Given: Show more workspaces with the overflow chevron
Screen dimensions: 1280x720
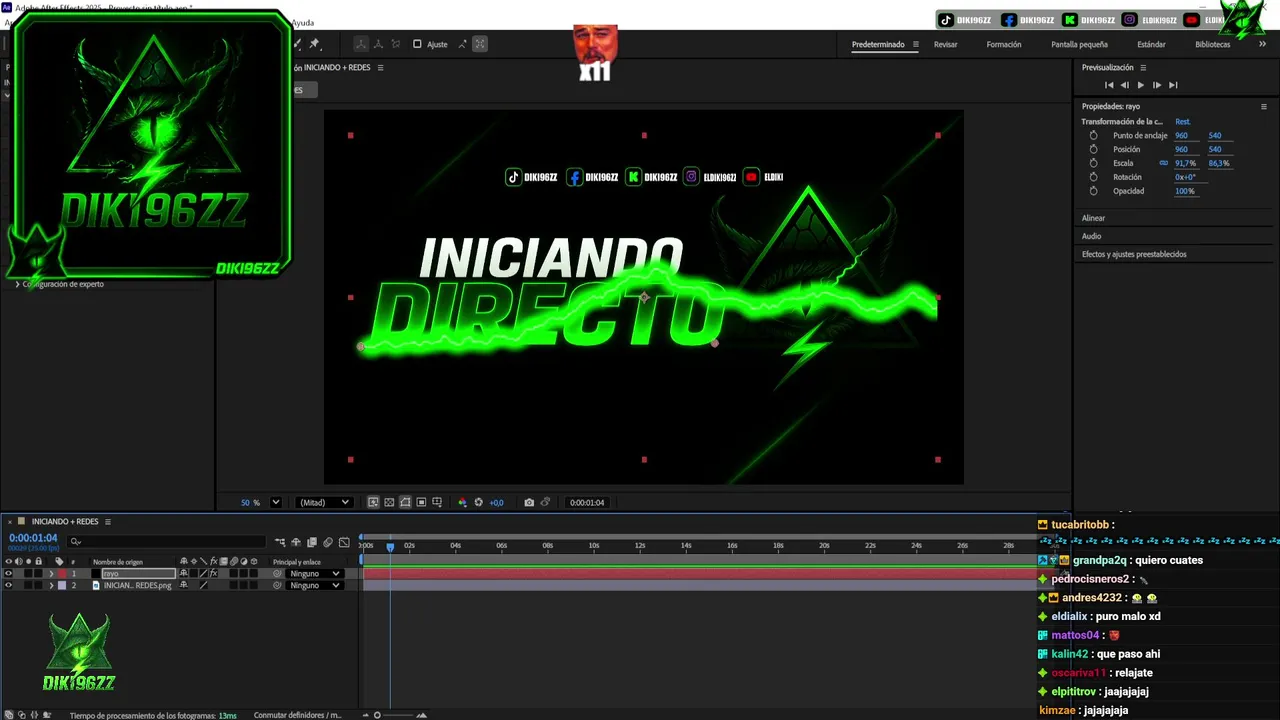Looking at the screenshot, I should (1263, 44).
